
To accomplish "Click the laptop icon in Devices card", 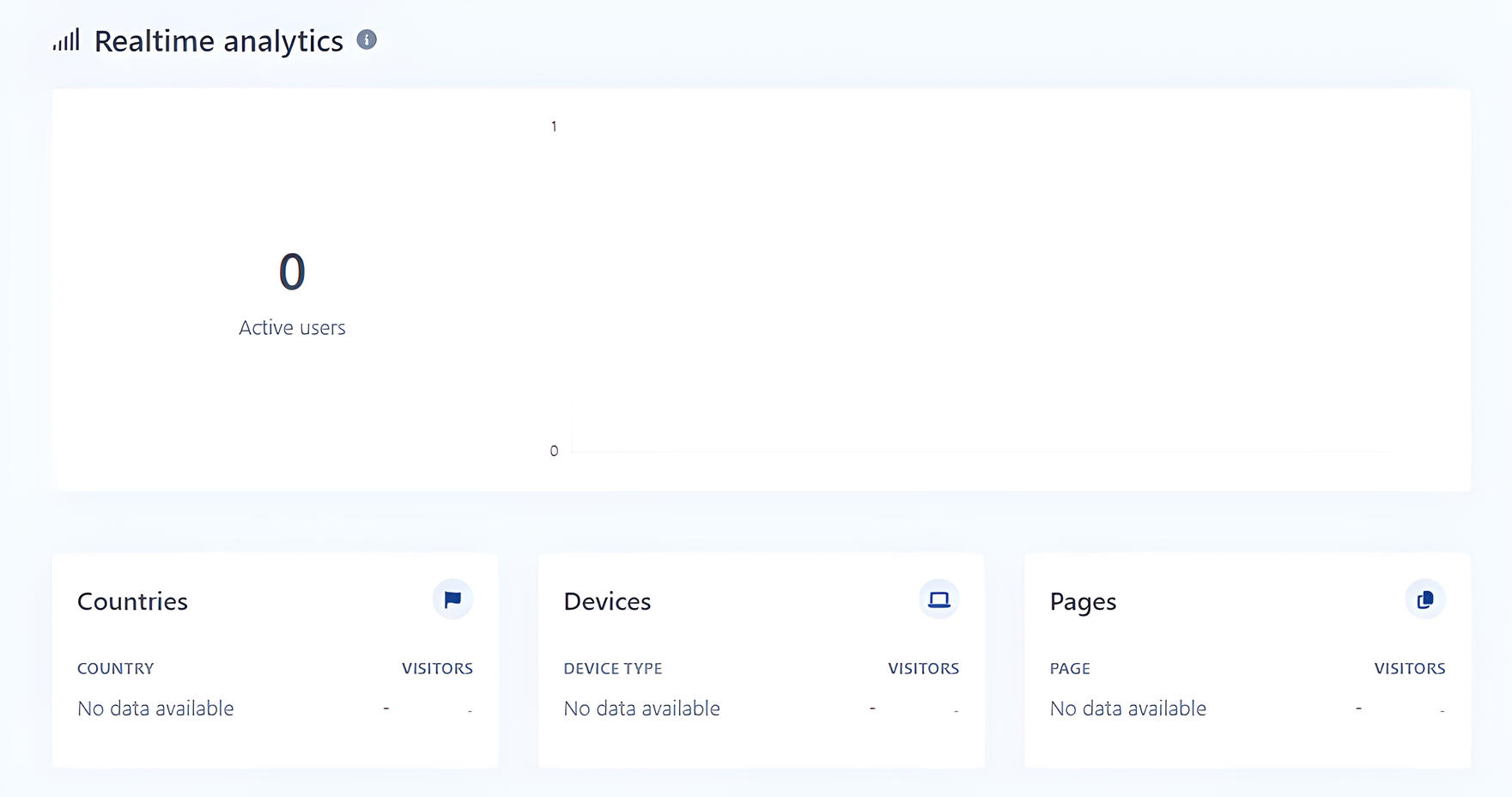I will (x=938, y=599).
